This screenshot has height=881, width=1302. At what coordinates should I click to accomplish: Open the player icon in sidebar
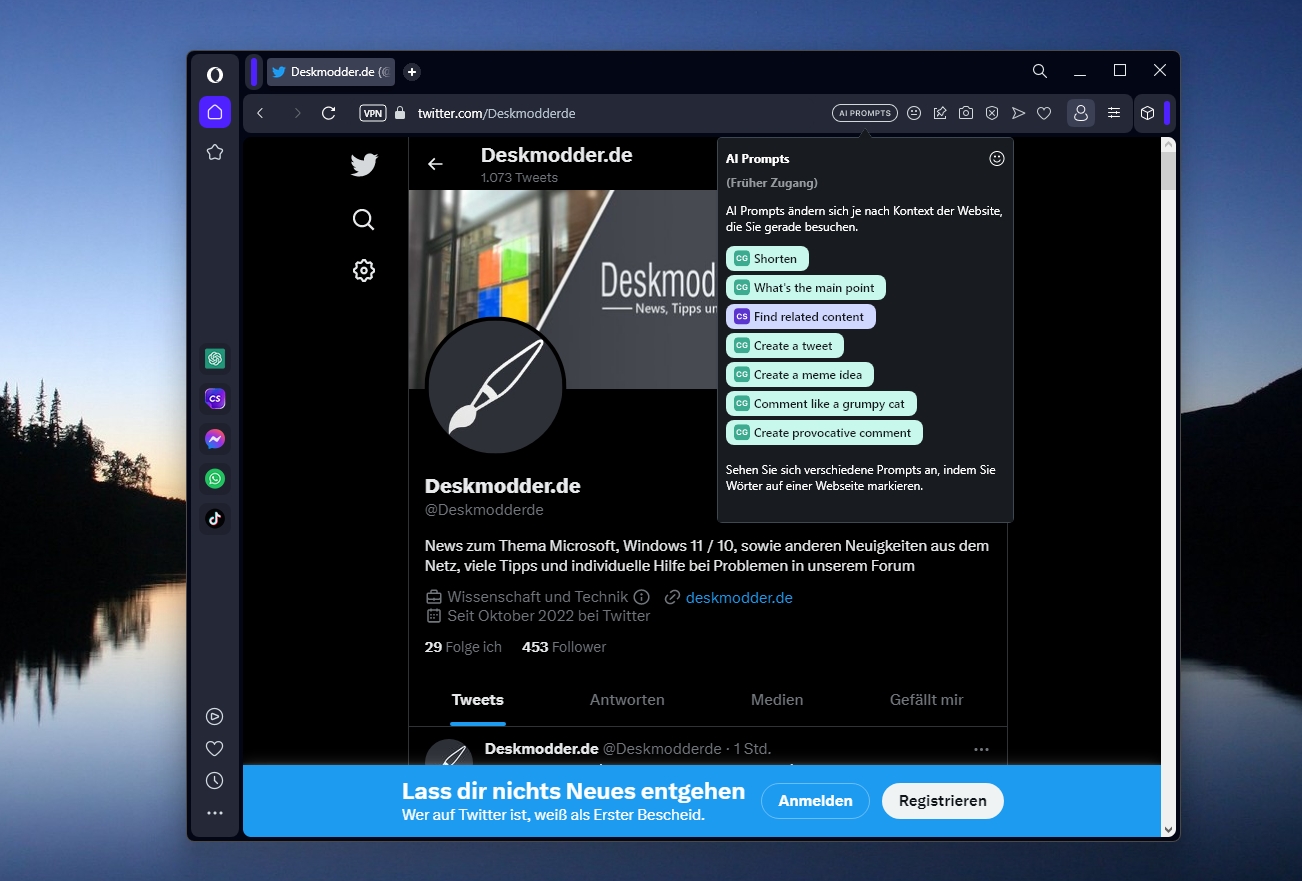click(214, 716)
